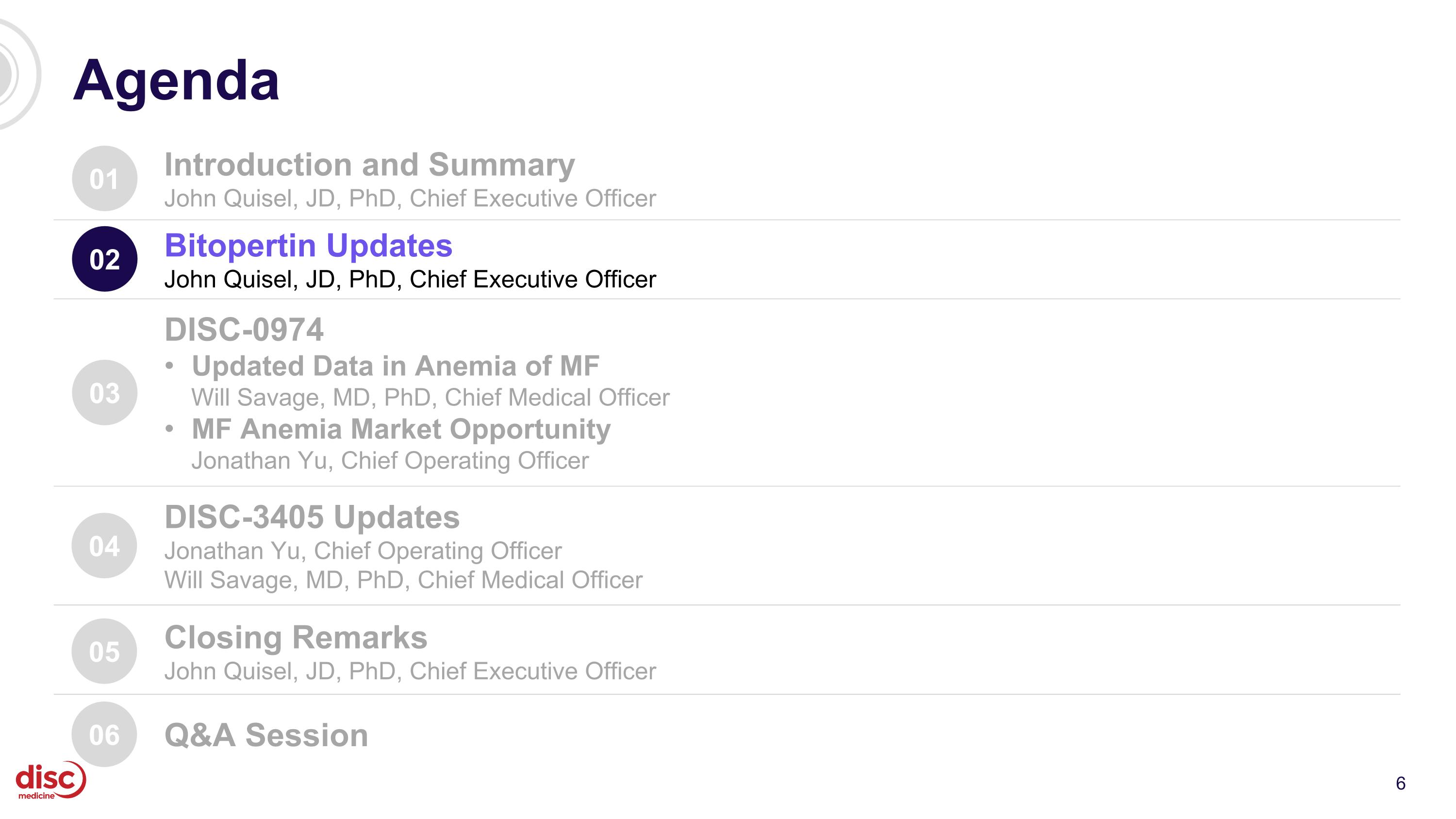
Task: Click the highlighted 02 number circle
Action: (104, 259)
